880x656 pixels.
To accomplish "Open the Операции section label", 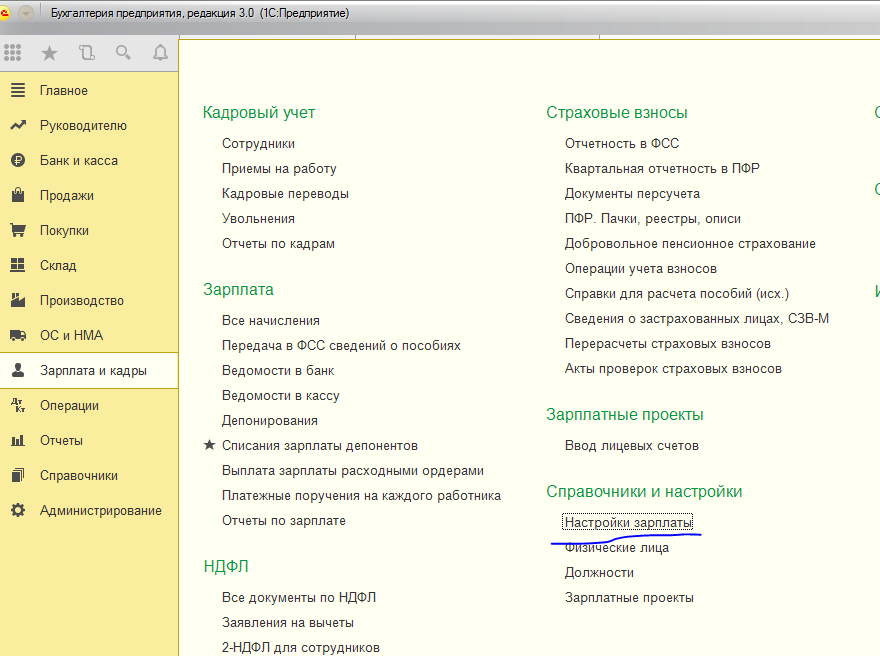I will (x=69, y=405).
